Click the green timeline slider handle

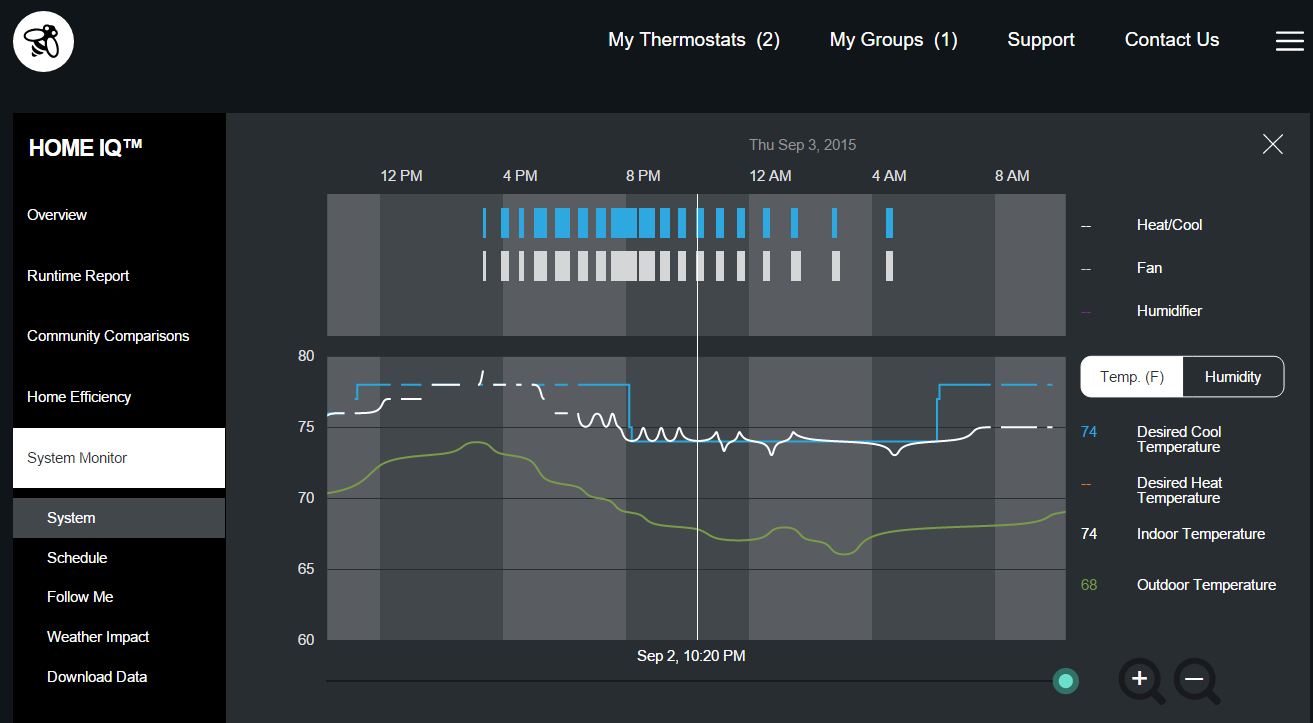1065,681
